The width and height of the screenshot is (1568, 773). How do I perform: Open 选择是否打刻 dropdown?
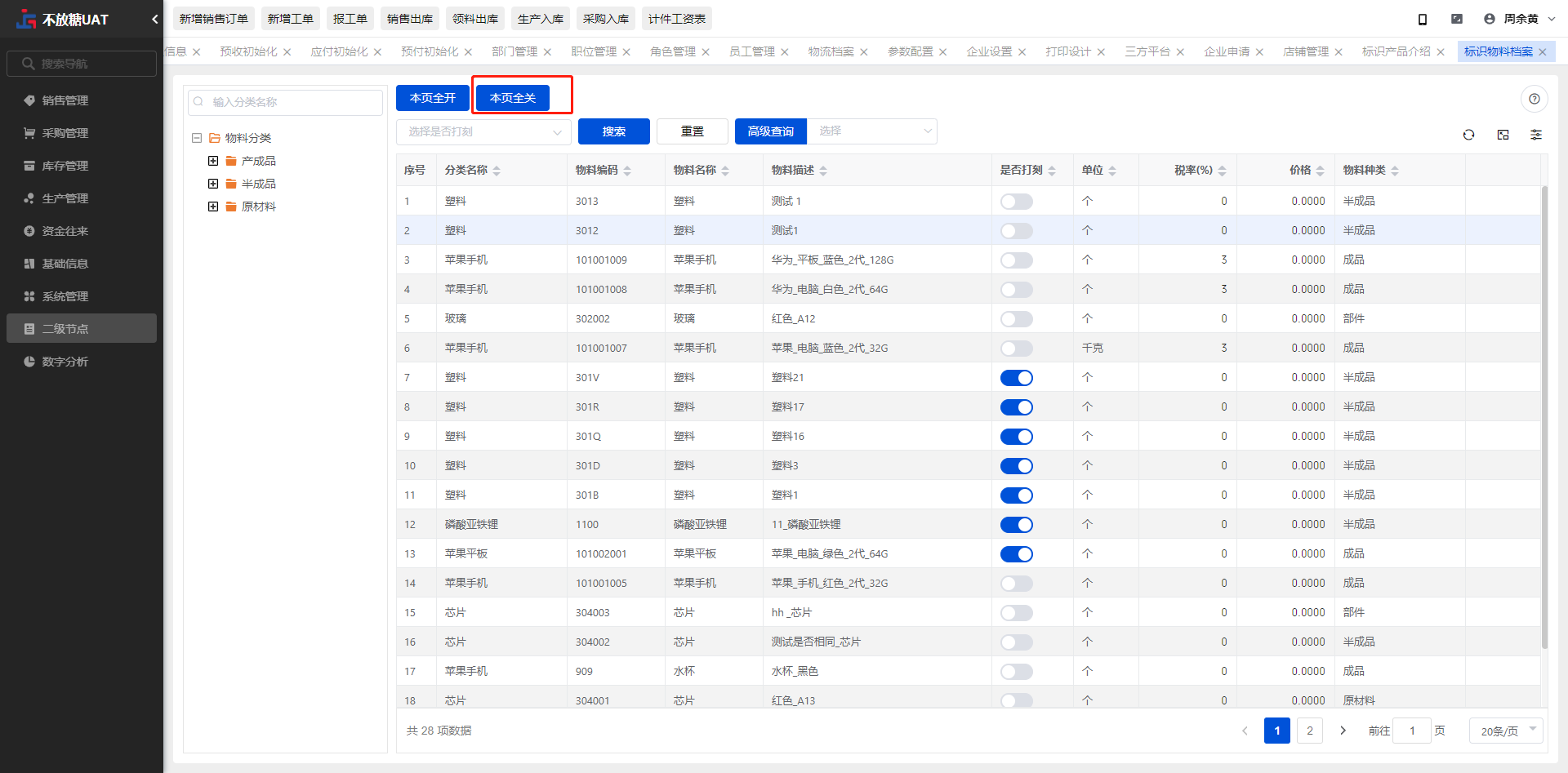(x=483, y=131)
